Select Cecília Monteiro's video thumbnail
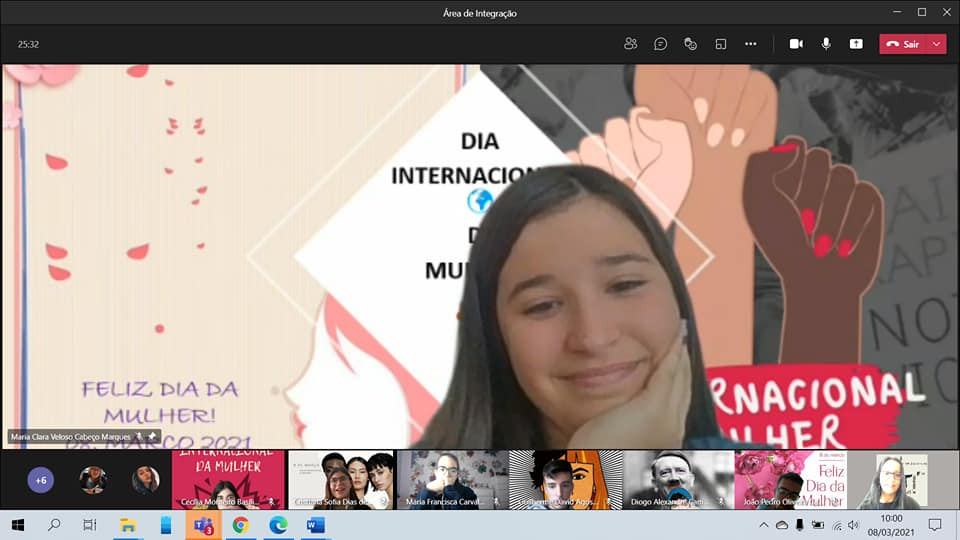Screen dimensions: 960x540 228,480
